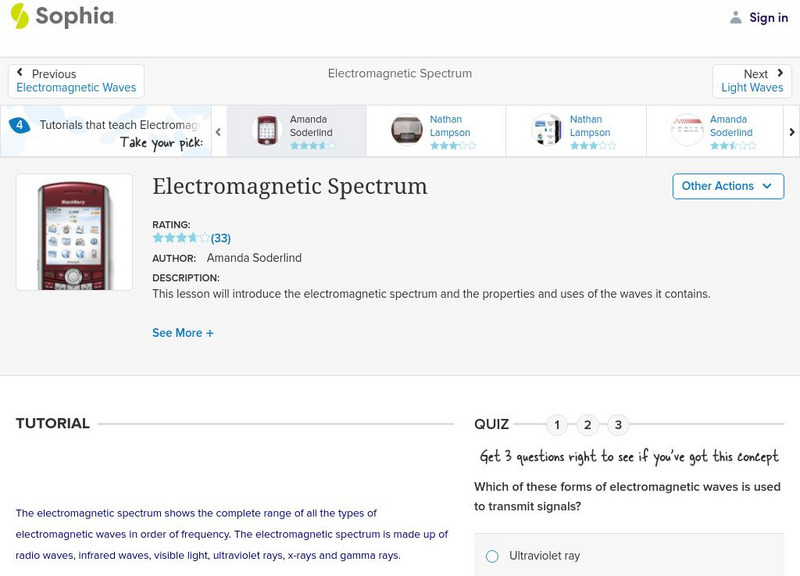Open the Other Actions dropdown
This screenshot has height=576, width=800.
[727, 186]
